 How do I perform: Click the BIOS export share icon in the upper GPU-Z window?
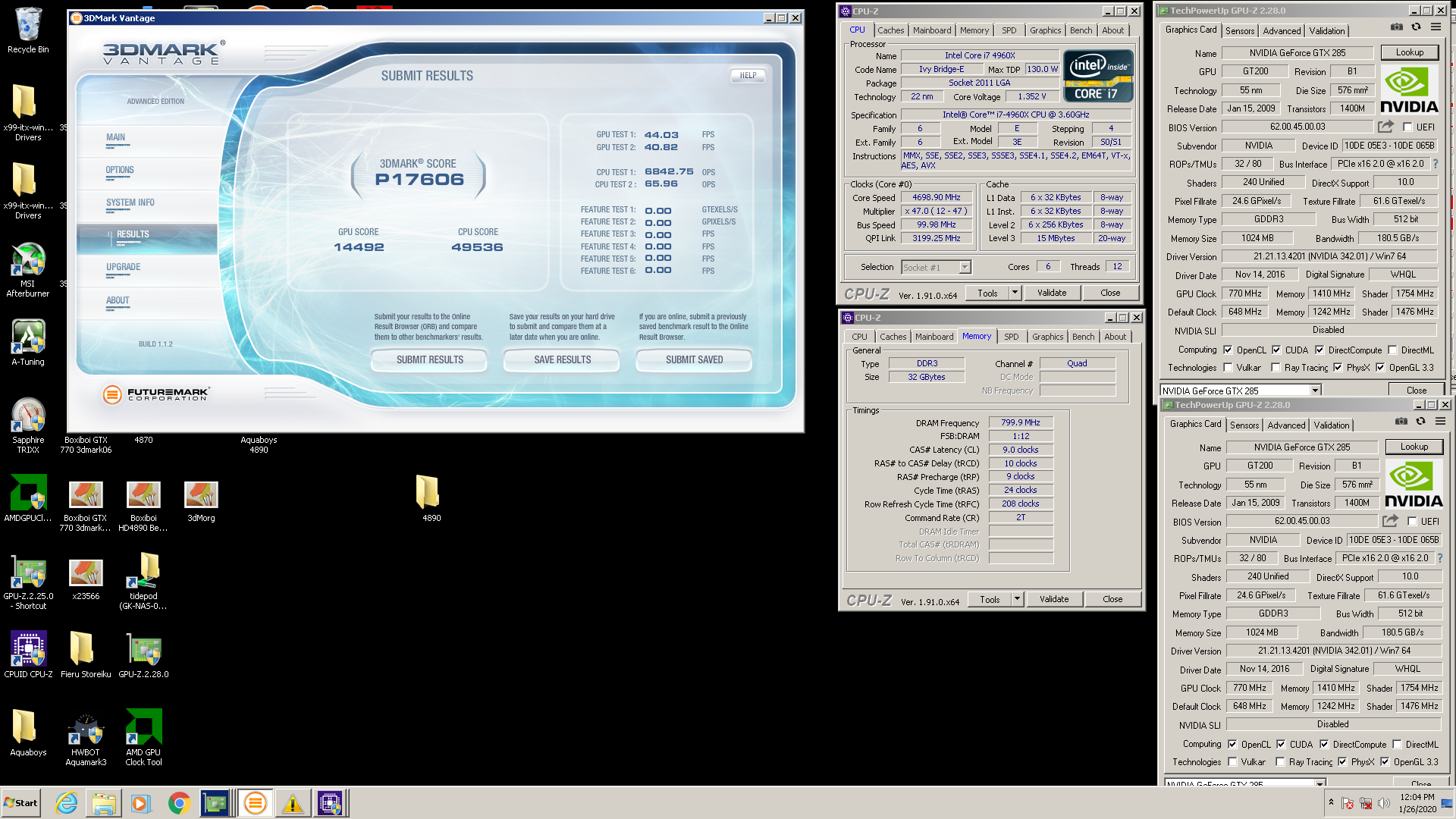1386,127
